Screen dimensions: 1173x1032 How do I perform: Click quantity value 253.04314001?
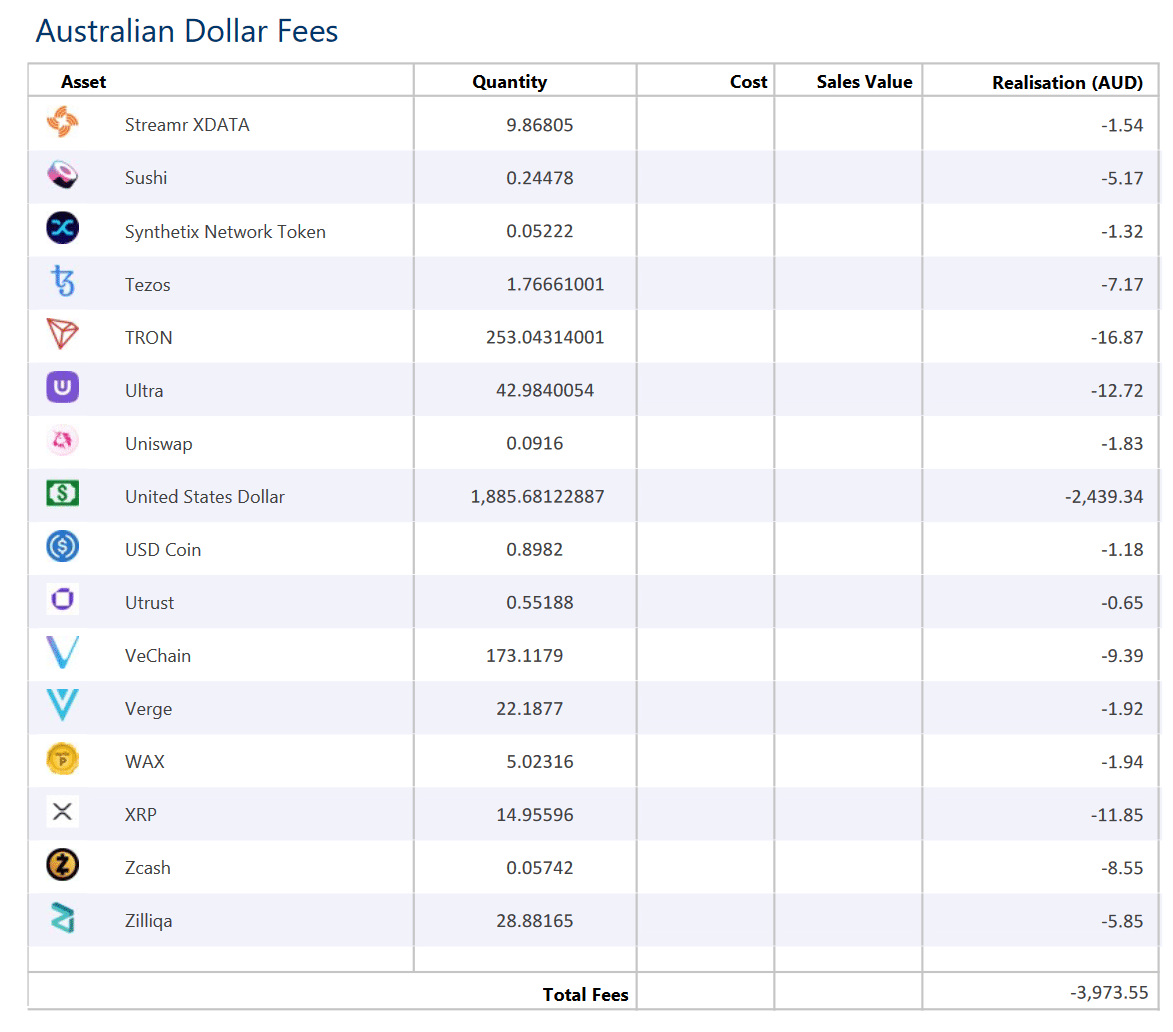[x=545, y=337]
